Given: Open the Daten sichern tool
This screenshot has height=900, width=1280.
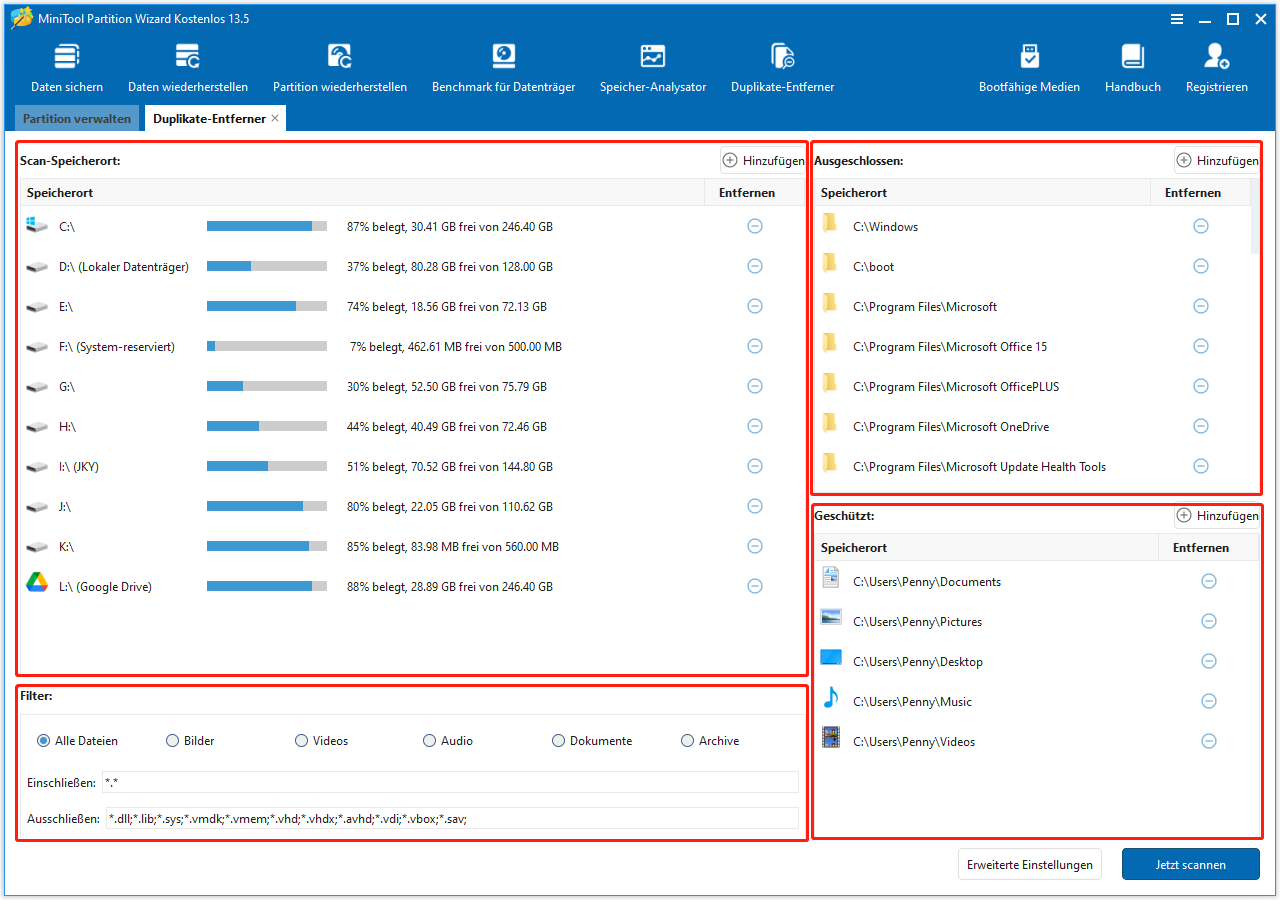Looking at the screenshot, I should click(66, 66).
